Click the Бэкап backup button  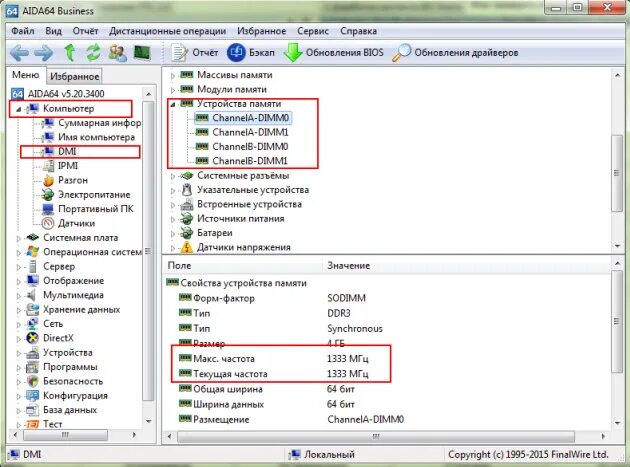(x=251, y=53)
